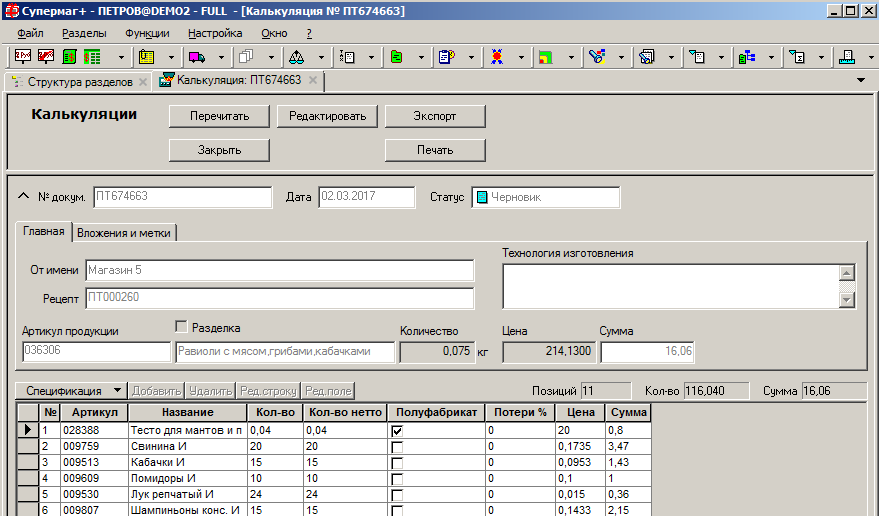Open the tab list arrow at right of tab bar
This screenshot has width=879, height=516.
[x=861, y=80]
